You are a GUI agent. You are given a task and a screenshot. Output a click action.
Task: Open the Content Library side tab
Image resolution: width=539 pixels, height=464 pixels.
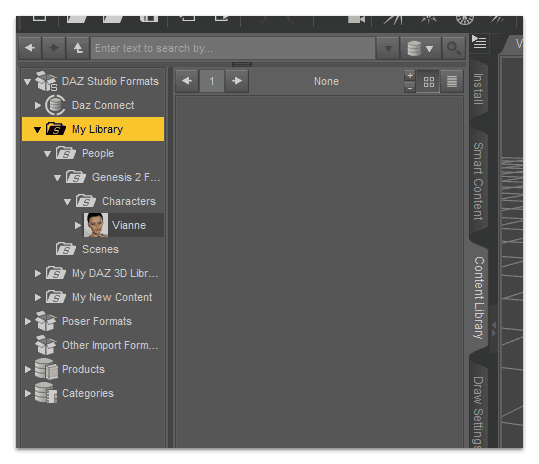coord(479,298)
